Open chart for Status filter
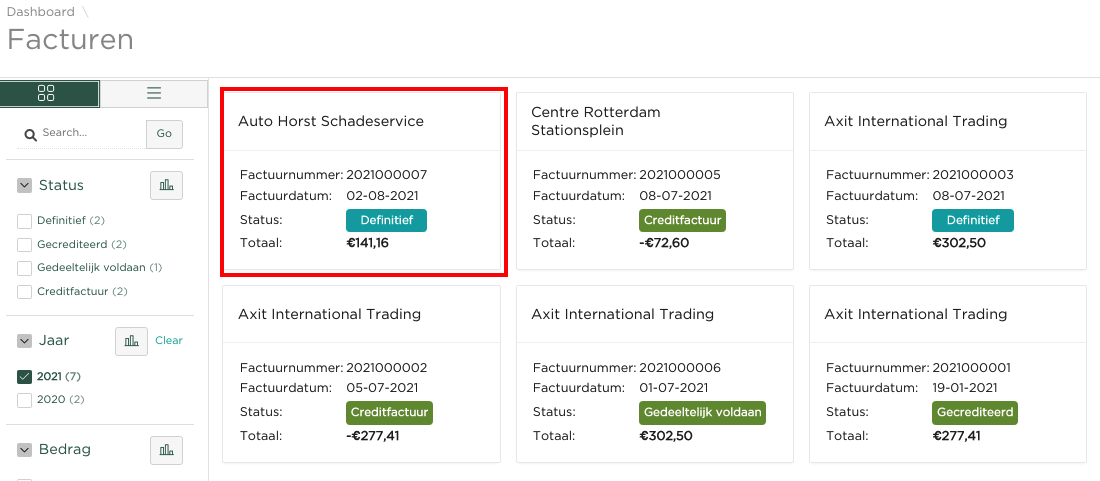This screenshot has height=481, width=1100. (x=166, y=185)
